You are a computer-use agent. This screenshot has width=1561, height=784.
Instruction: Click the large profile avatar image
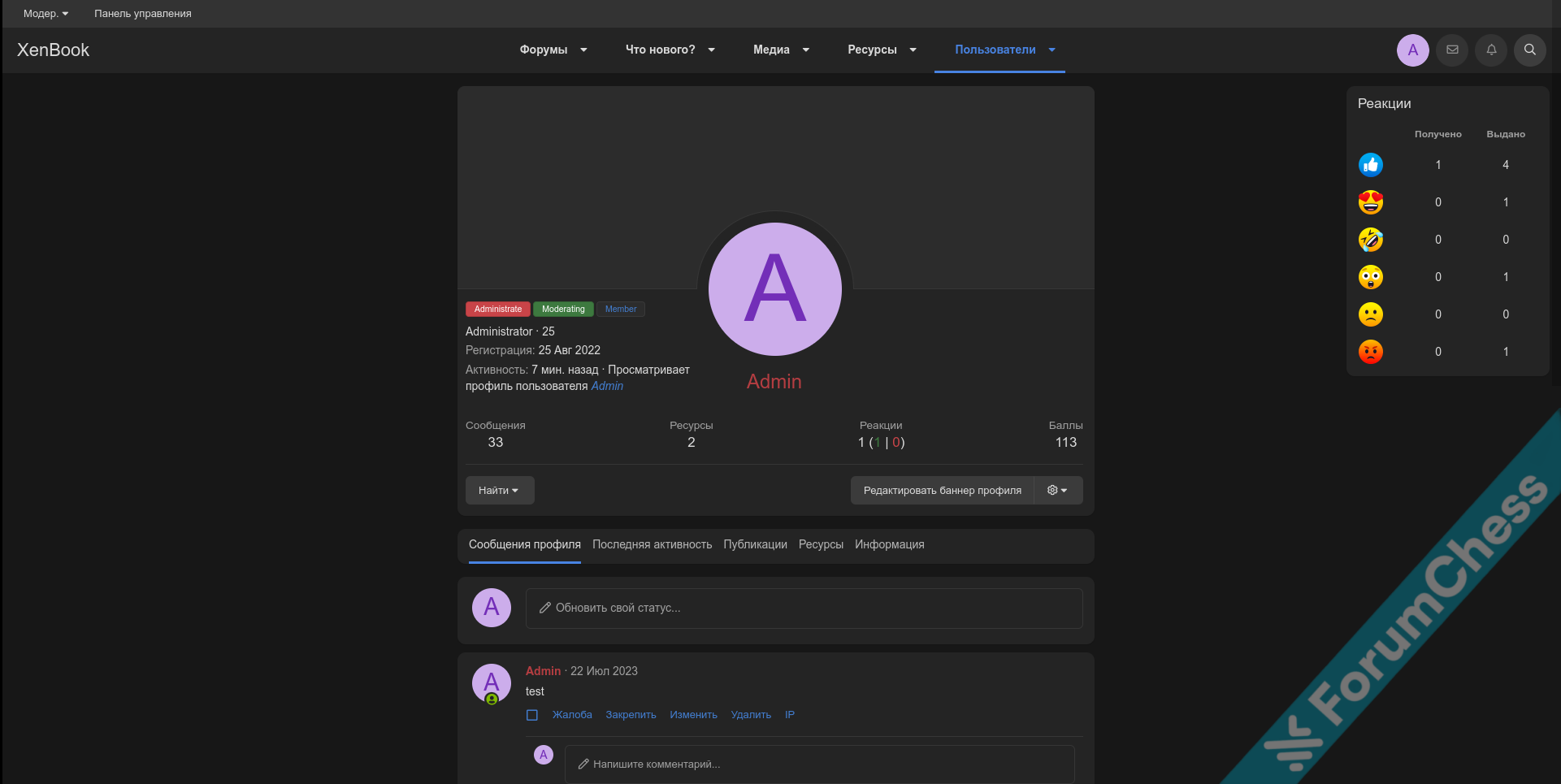[x=774, y=289]
